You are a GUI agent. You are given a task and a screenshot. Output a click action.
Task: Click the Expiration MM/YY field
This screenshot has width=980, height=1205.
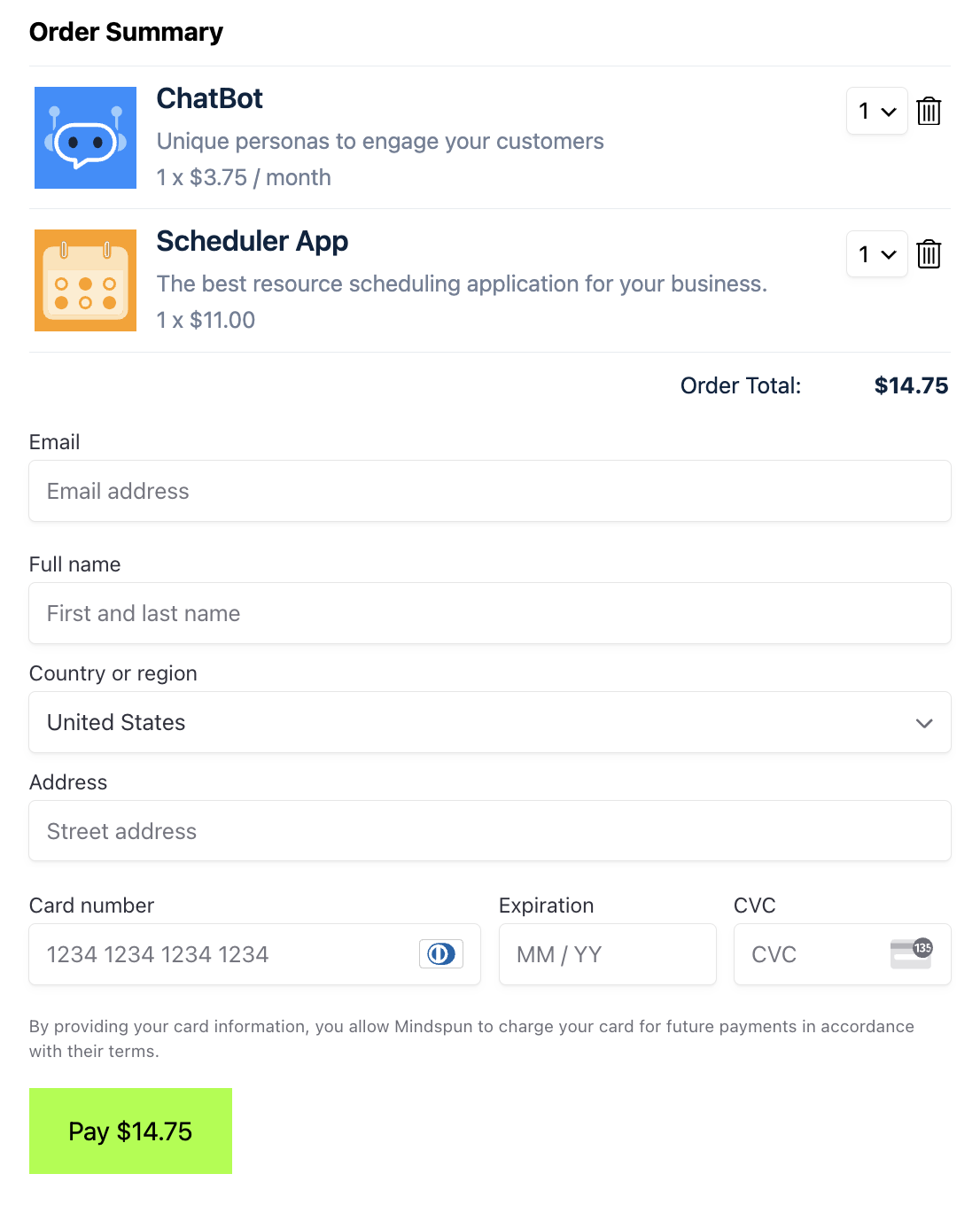(x=607, y=953)
